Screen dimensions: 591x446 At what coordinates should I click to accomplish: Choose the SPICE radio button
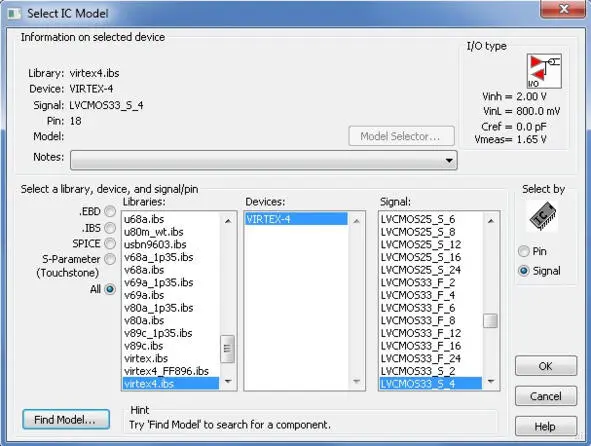click(x=110, y=244)
